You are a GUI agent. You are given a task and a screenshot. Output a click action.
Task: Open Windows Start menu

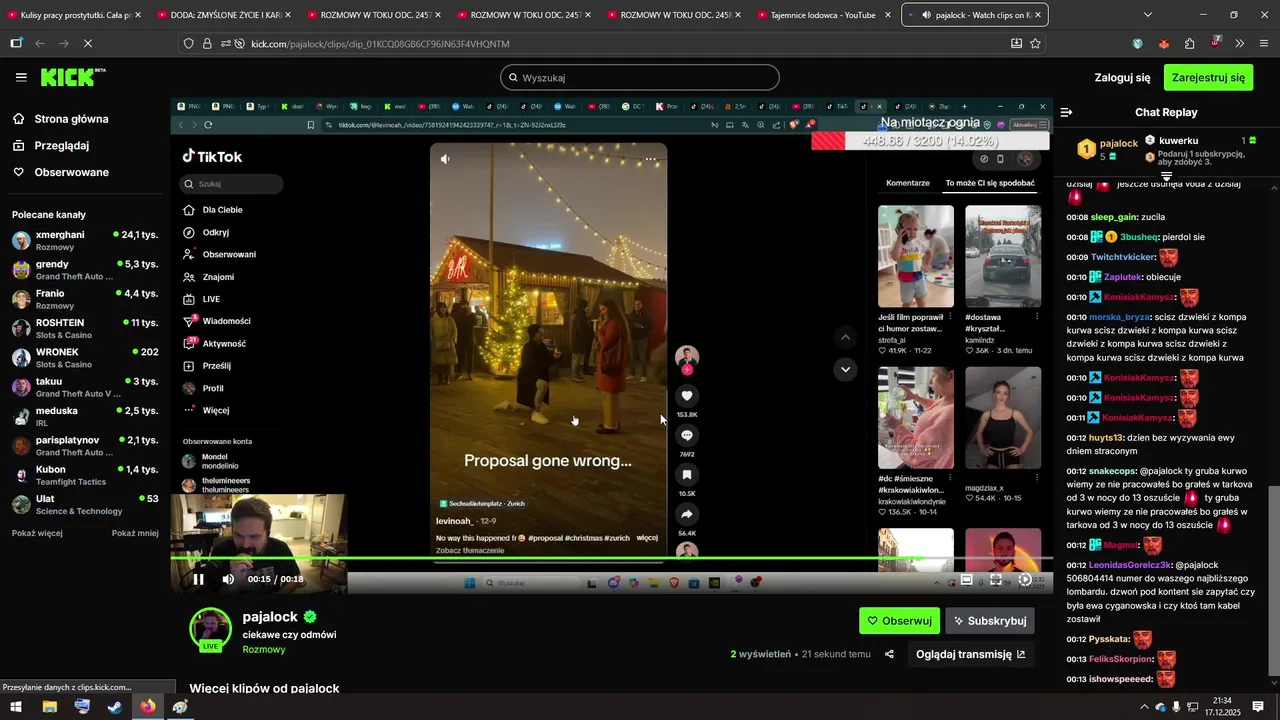click(x=16, y=707)
